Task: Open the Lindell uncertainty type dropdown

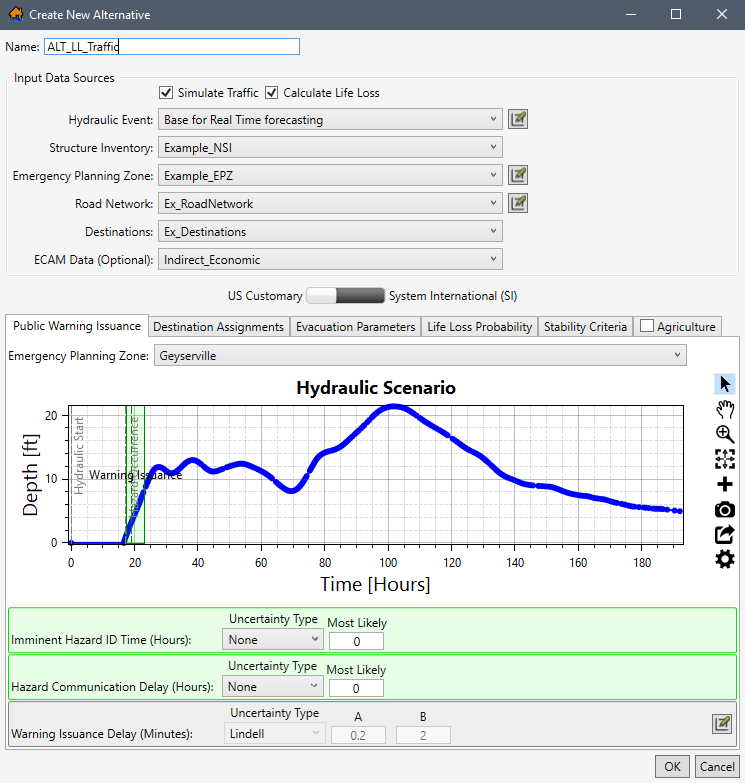Action: pos(275,734)
